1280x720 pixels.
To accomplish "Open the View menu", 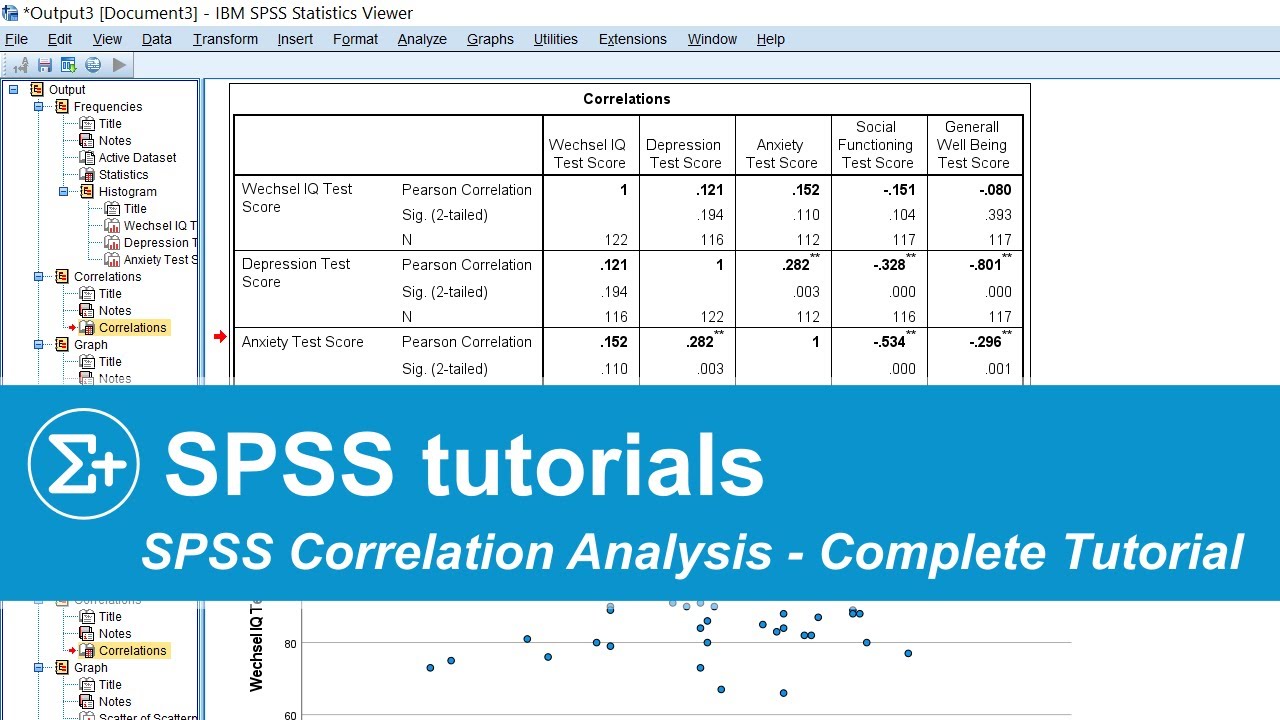I will coord(107,39).
